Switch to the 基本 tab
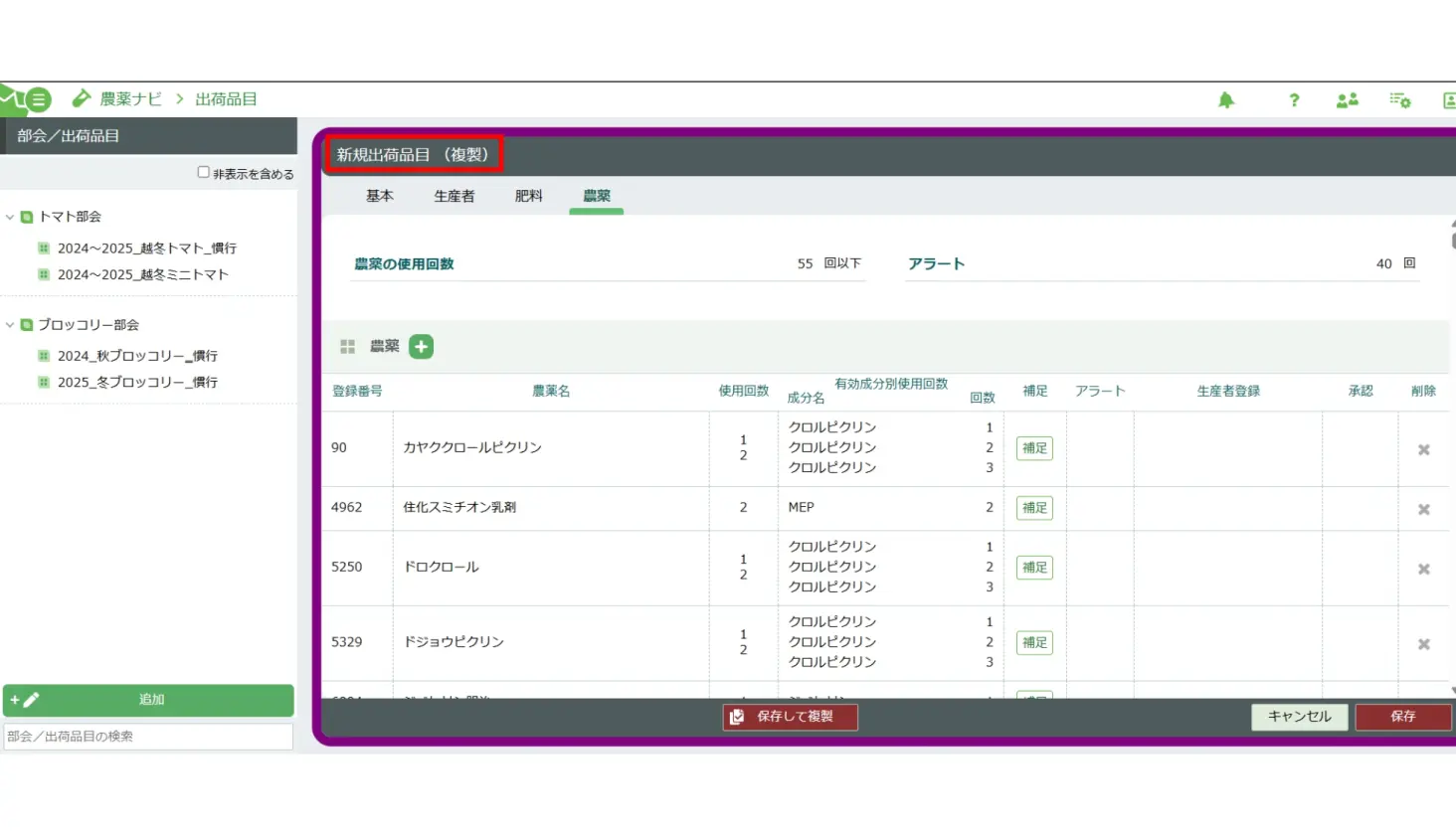 coord(380,197)
